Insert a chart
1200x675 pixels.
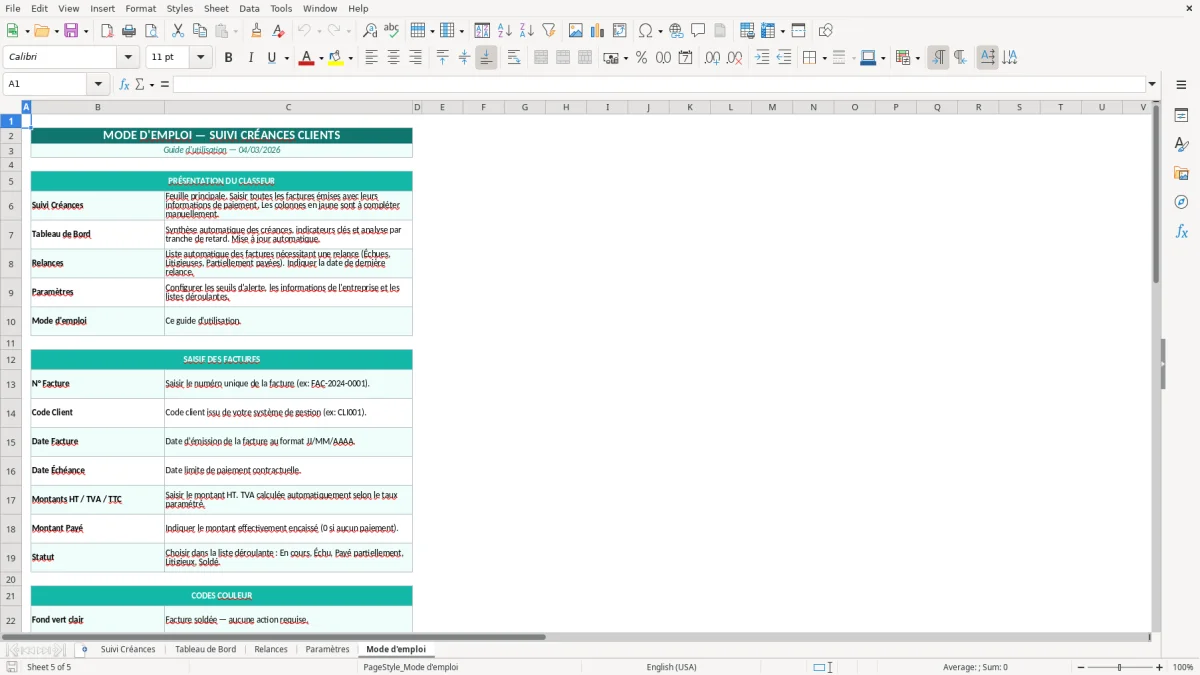pos(598,31)
